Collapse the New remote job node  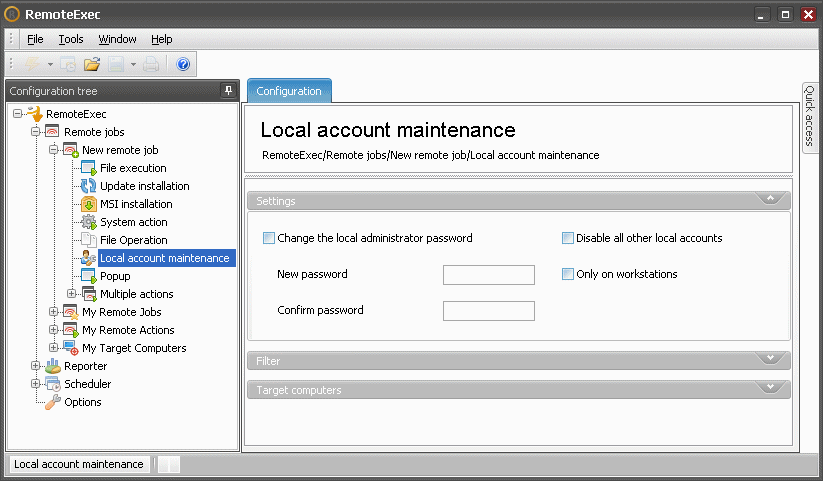tap(54, 150)
